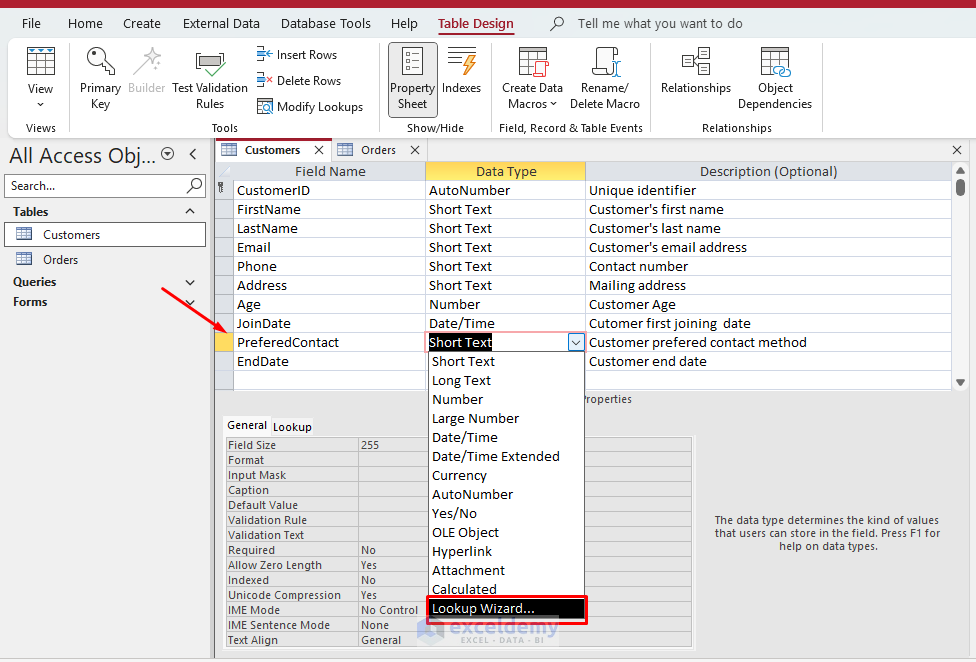This screenshot has height=662, width=976.
Task: Open the File menu
Action: click(x=31, y=24)
